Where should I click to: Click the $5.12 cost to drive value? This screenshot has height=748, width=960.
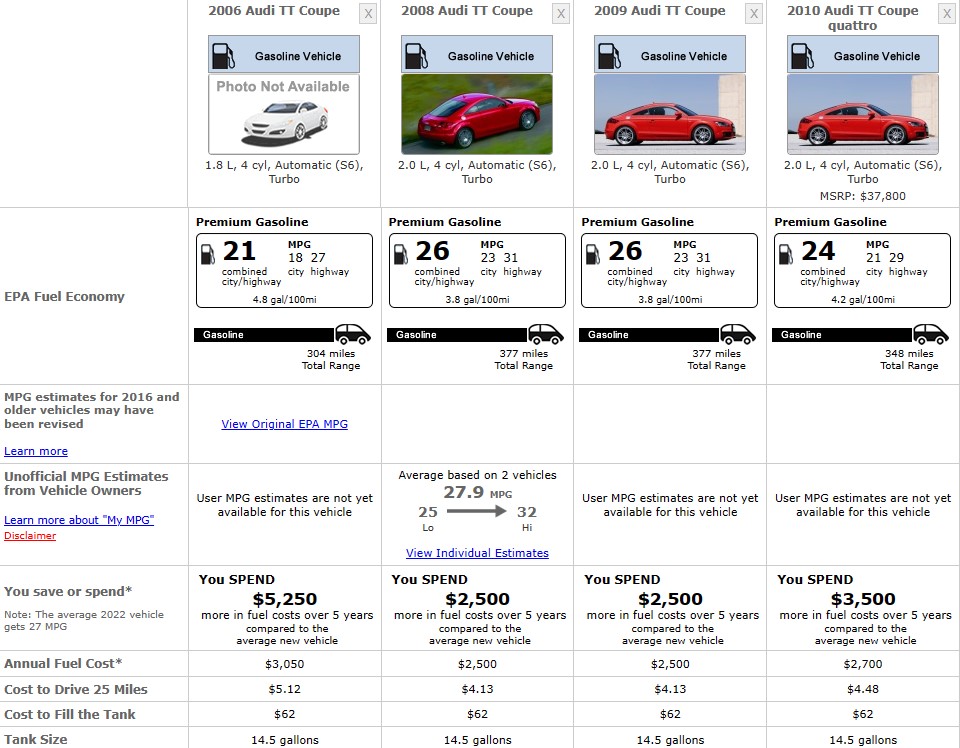click(x=285, y=689)
